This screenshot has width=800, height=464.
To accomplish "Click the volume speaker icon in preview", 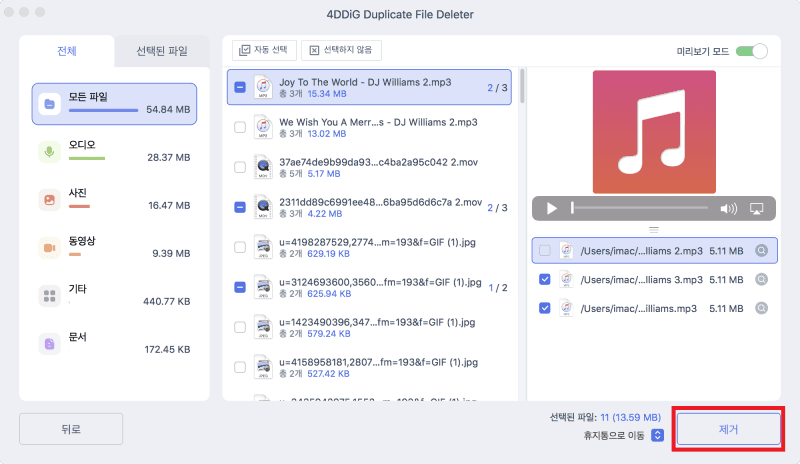I will [728, 208].
